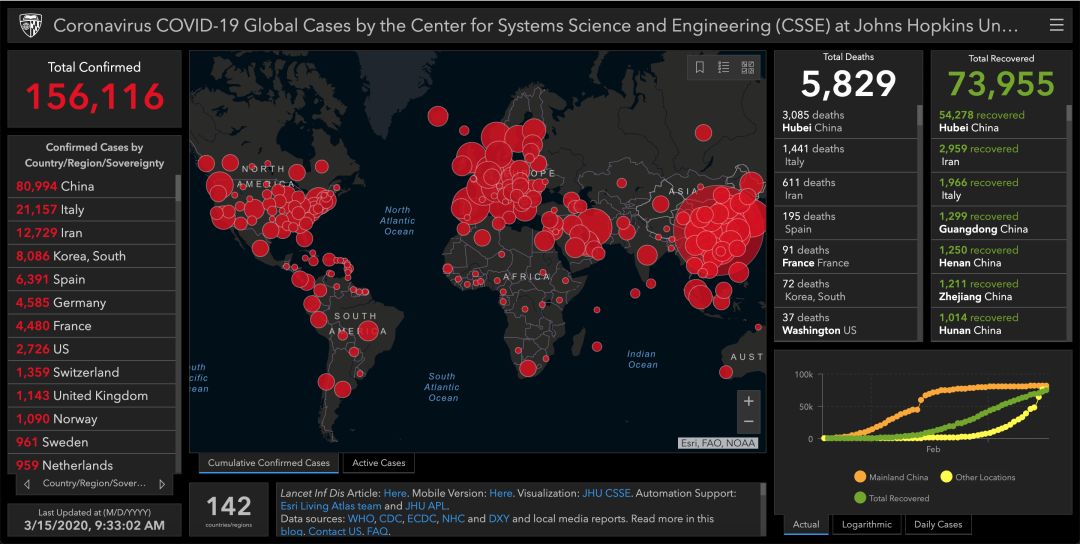Open the JHU CSSE visualization link
This screenshot has width=1080, height=544.
[606, 493]
